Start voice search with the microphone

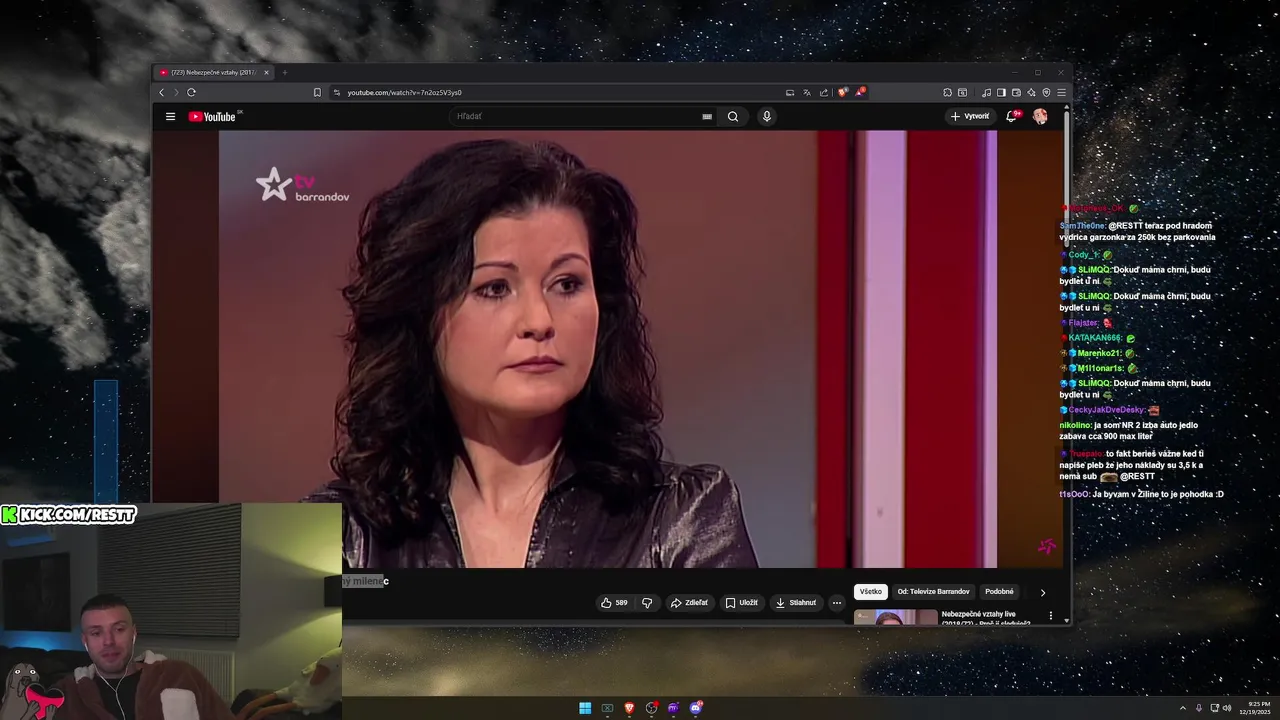pos(767,116)
